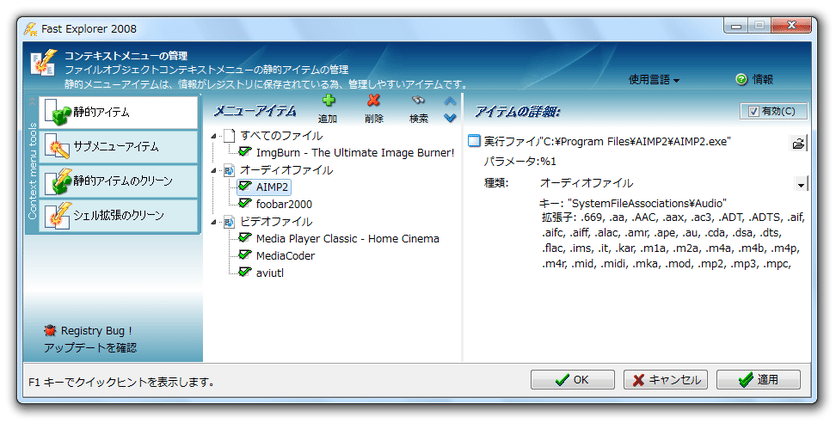The height and width of the screenshot is (423, 836).
Task: Click アップデートを確認 update check link
Action: click(90, 348)
